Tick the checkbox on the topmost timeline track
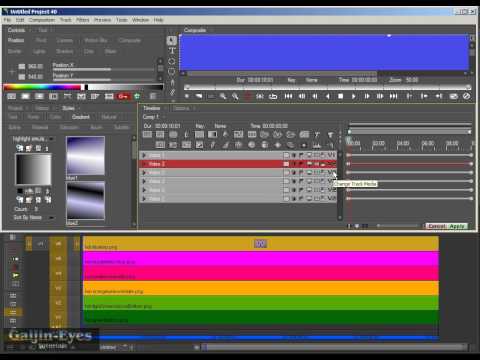Image resolution: width=480 pixels, height=360 pixels. [x=286, y=155]
